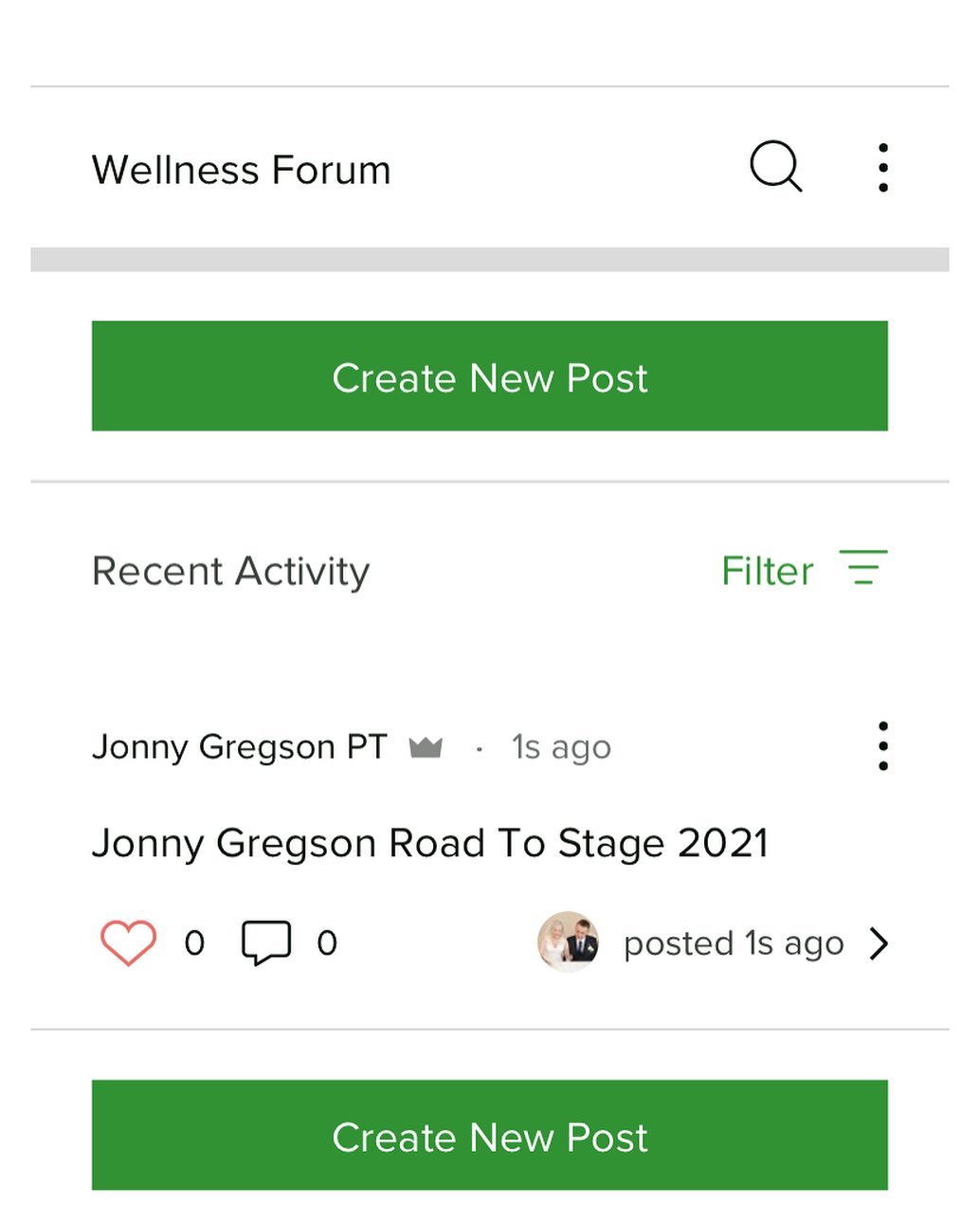Open the forum search magnifier icon

coord(776,167)
